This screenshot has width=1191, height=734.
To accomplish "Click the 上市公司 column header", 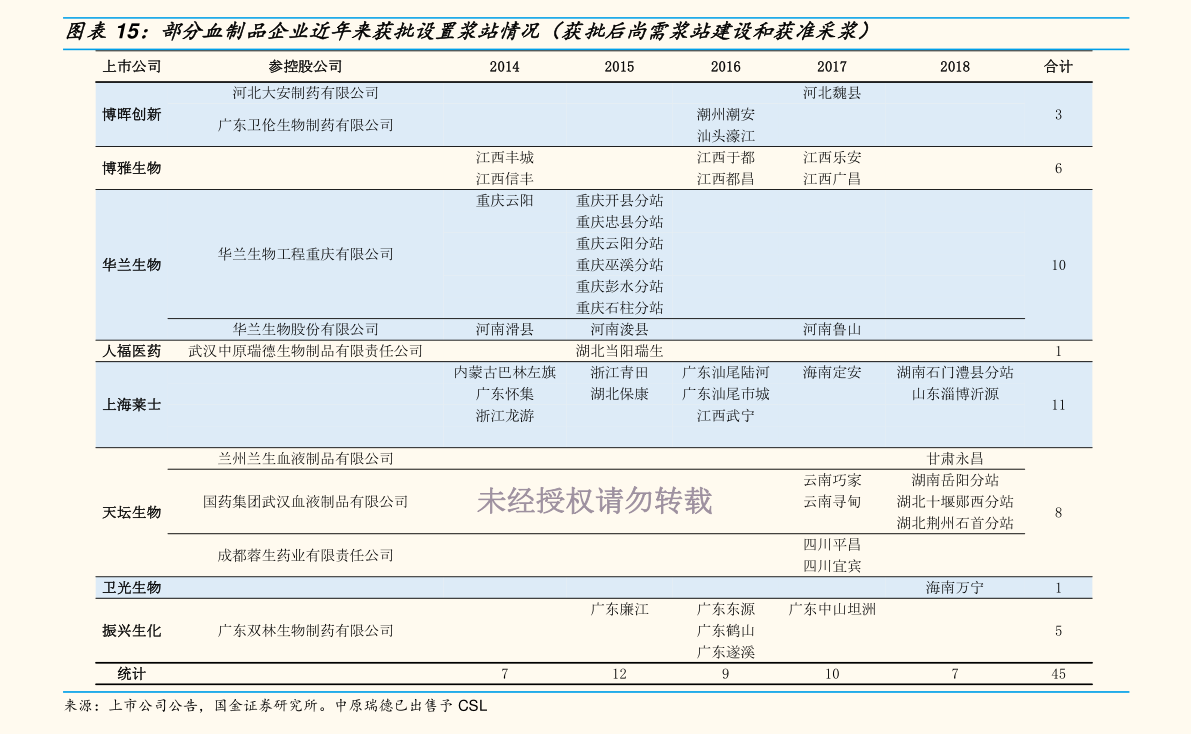I will click(x=131, y=67).
